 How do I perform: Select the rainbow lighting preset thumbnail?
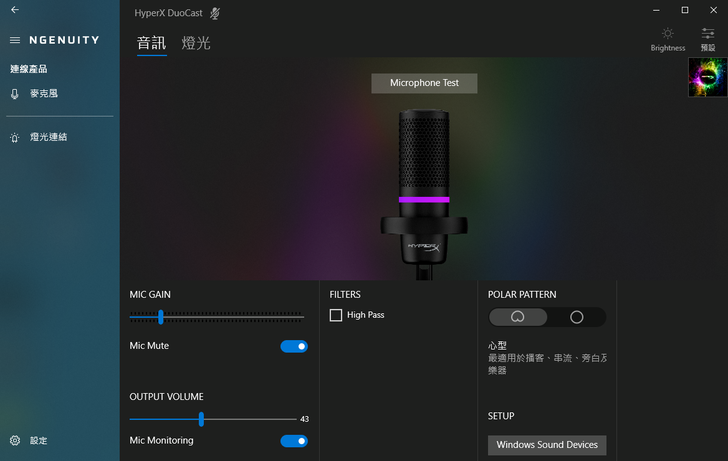point(707,77)
